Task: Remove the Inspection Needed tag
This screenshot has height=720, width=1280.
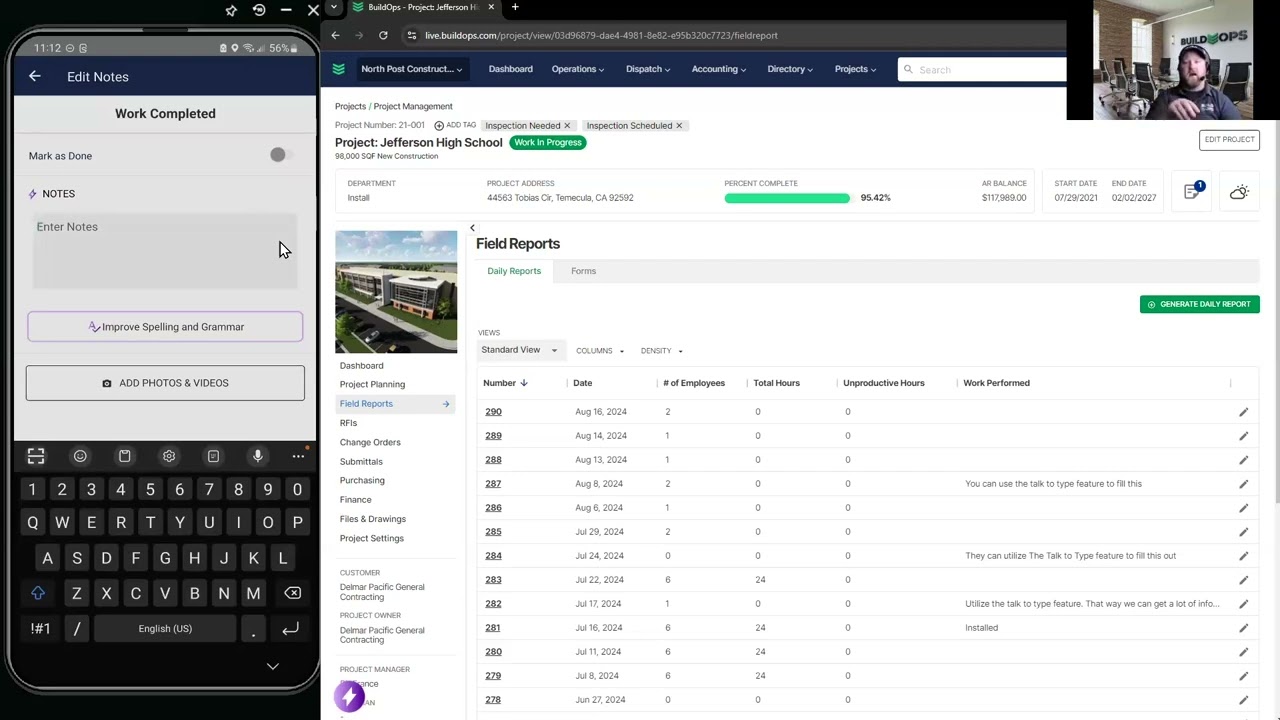Action: pyautogui.click(x=567, y=125)
